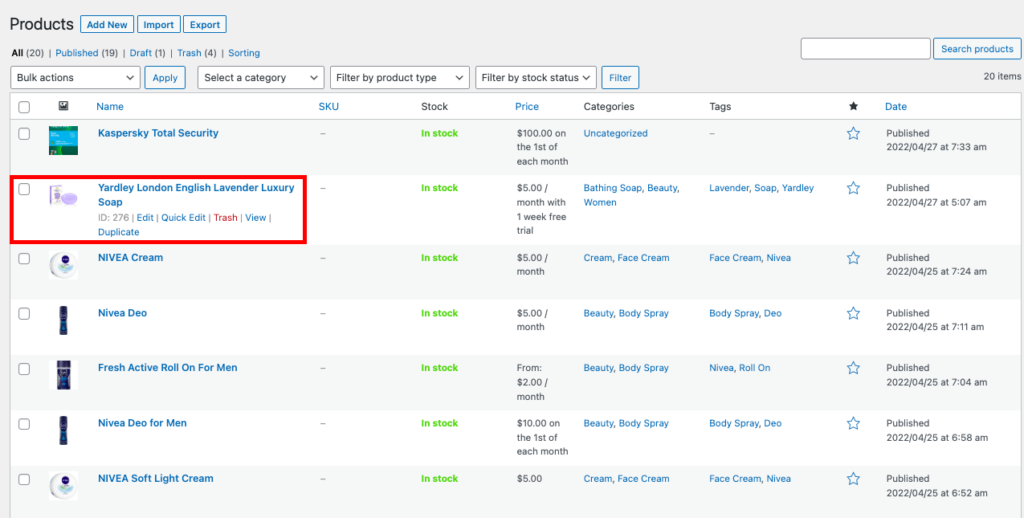Toggle featured star for Yardley Lavender Soap

853,188
